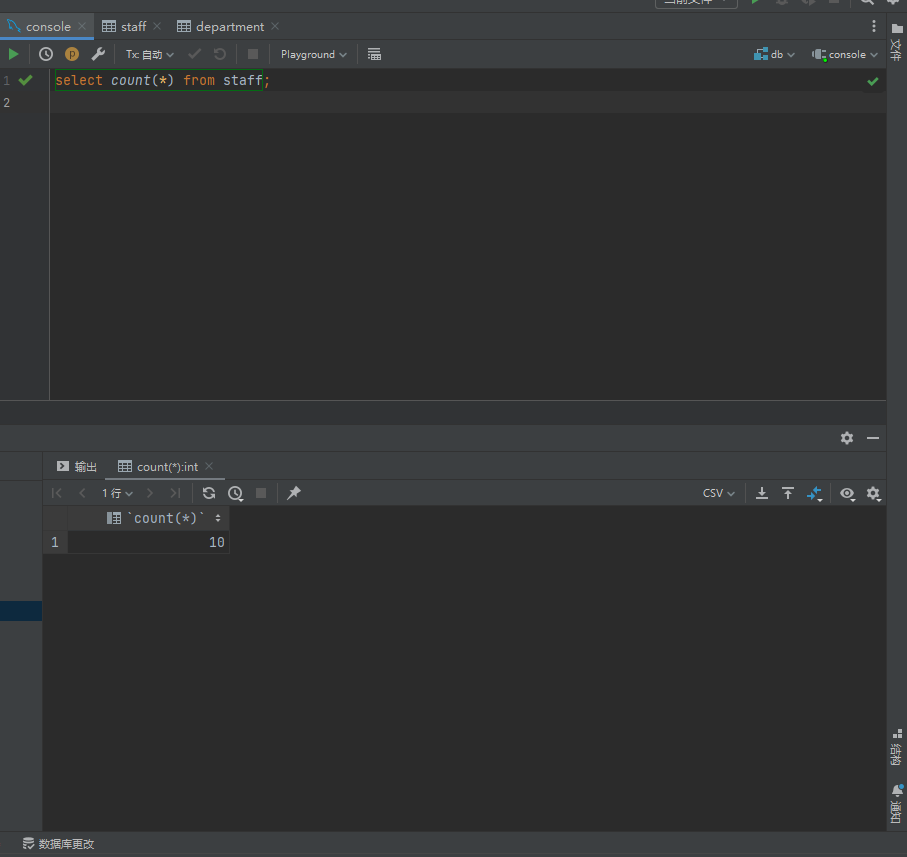Open the 通知 notifications side panel

pos(897,804)
